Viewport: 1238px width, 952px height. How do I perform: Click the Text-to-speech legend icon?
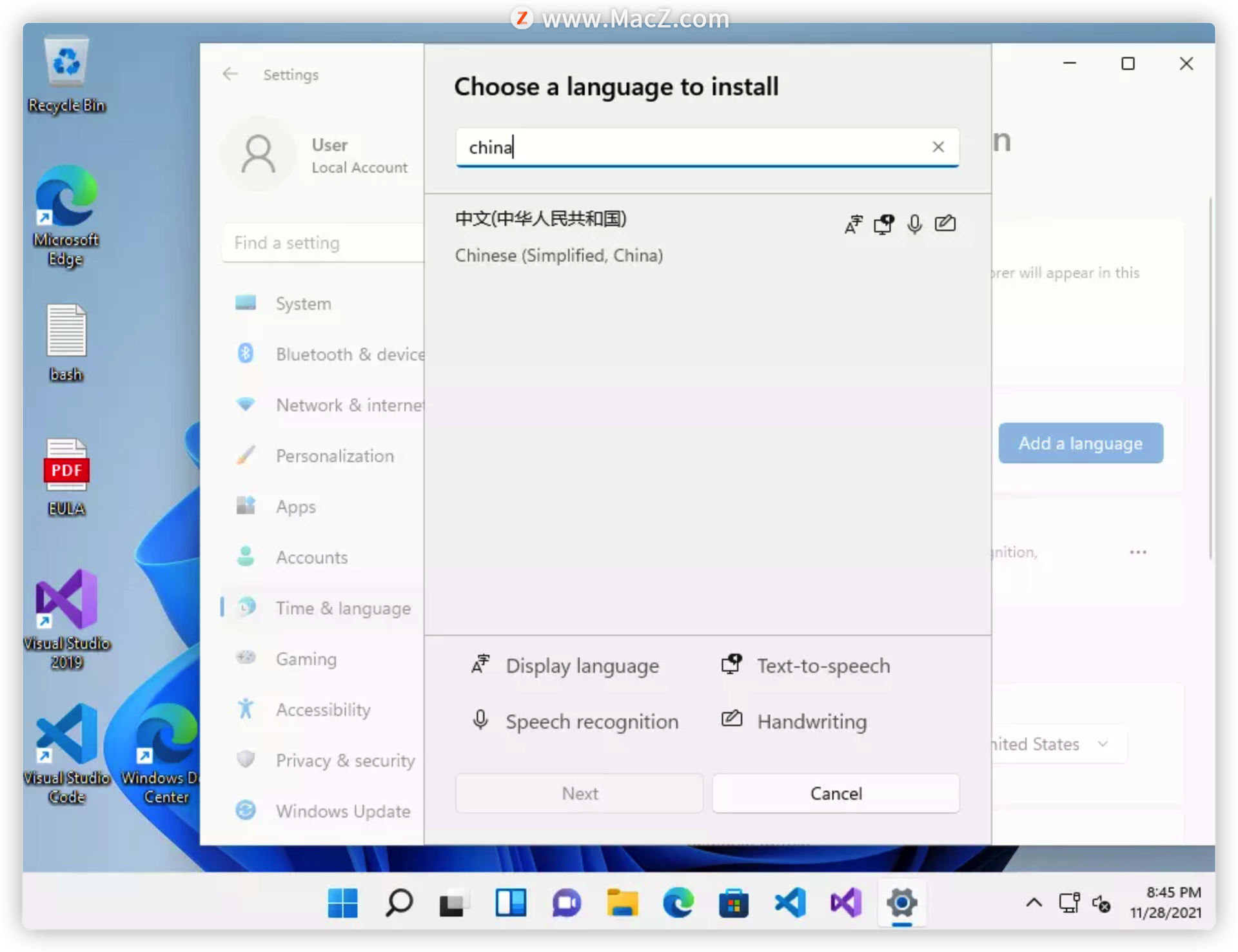point(731,664)
